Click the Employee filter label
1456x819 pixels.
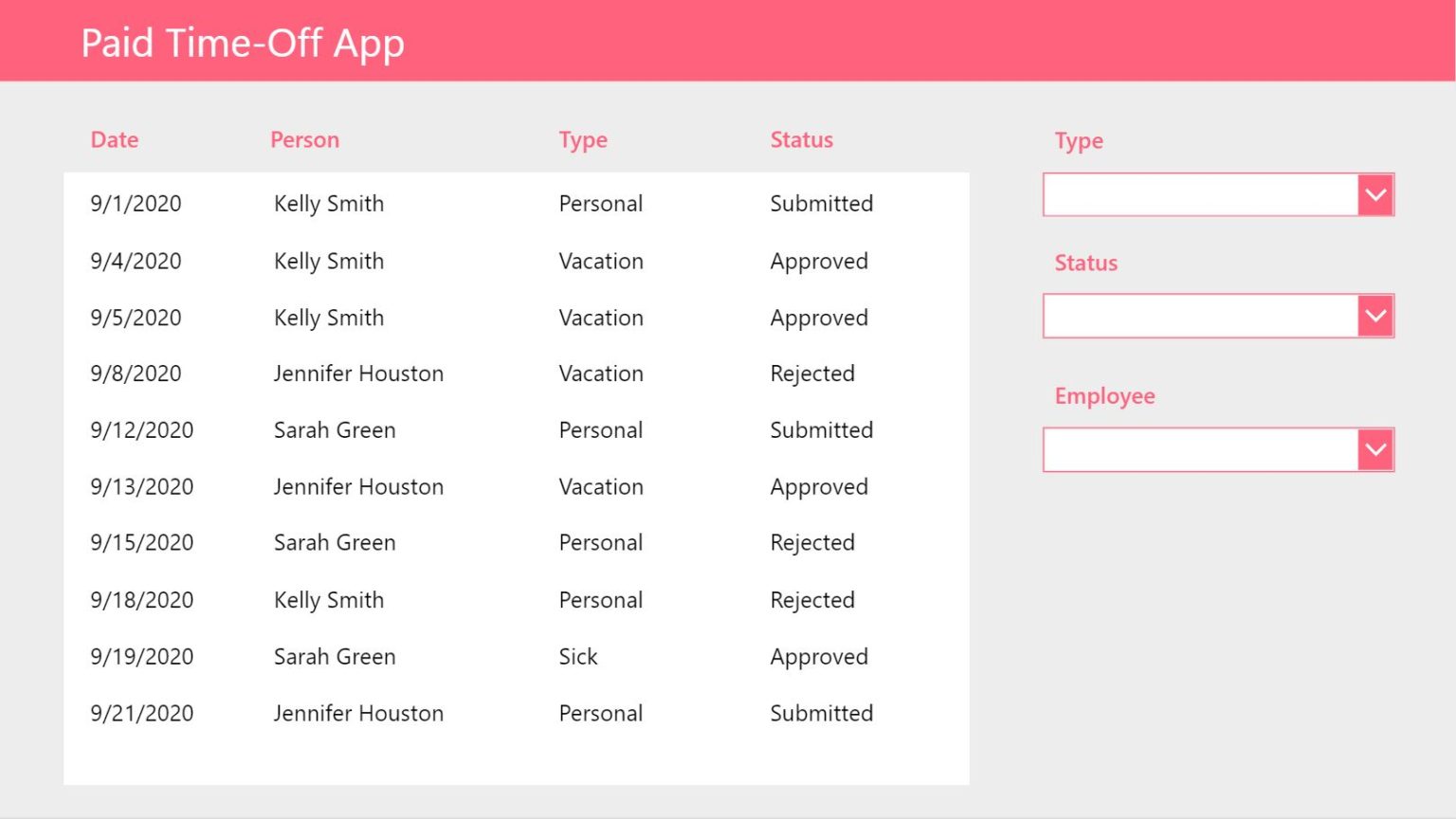coord(1105,396)
